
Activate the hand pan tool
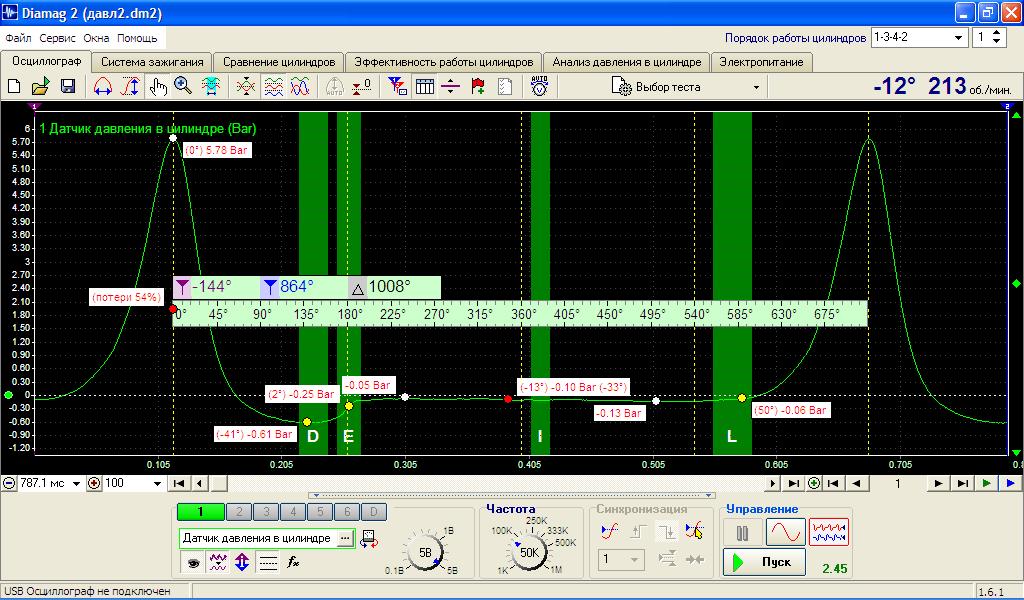tap(157, 86)
